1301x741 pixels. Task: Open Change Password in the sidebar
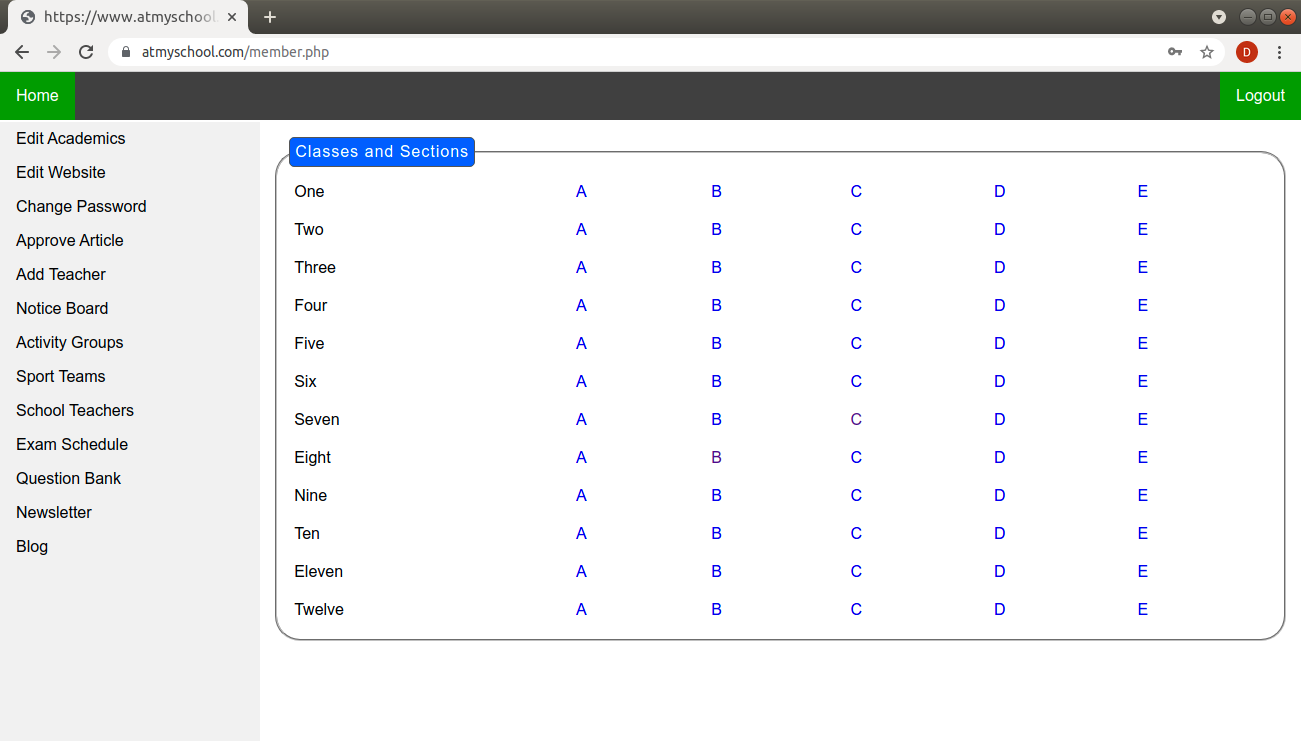(x=81, y=207)
